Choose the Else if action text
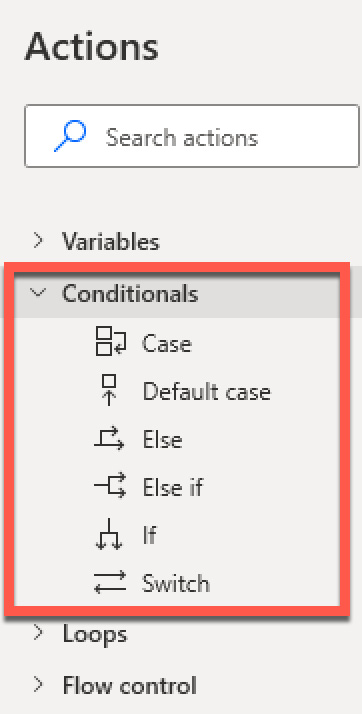The width and height of the screenshot is (362, 714). 173,488
